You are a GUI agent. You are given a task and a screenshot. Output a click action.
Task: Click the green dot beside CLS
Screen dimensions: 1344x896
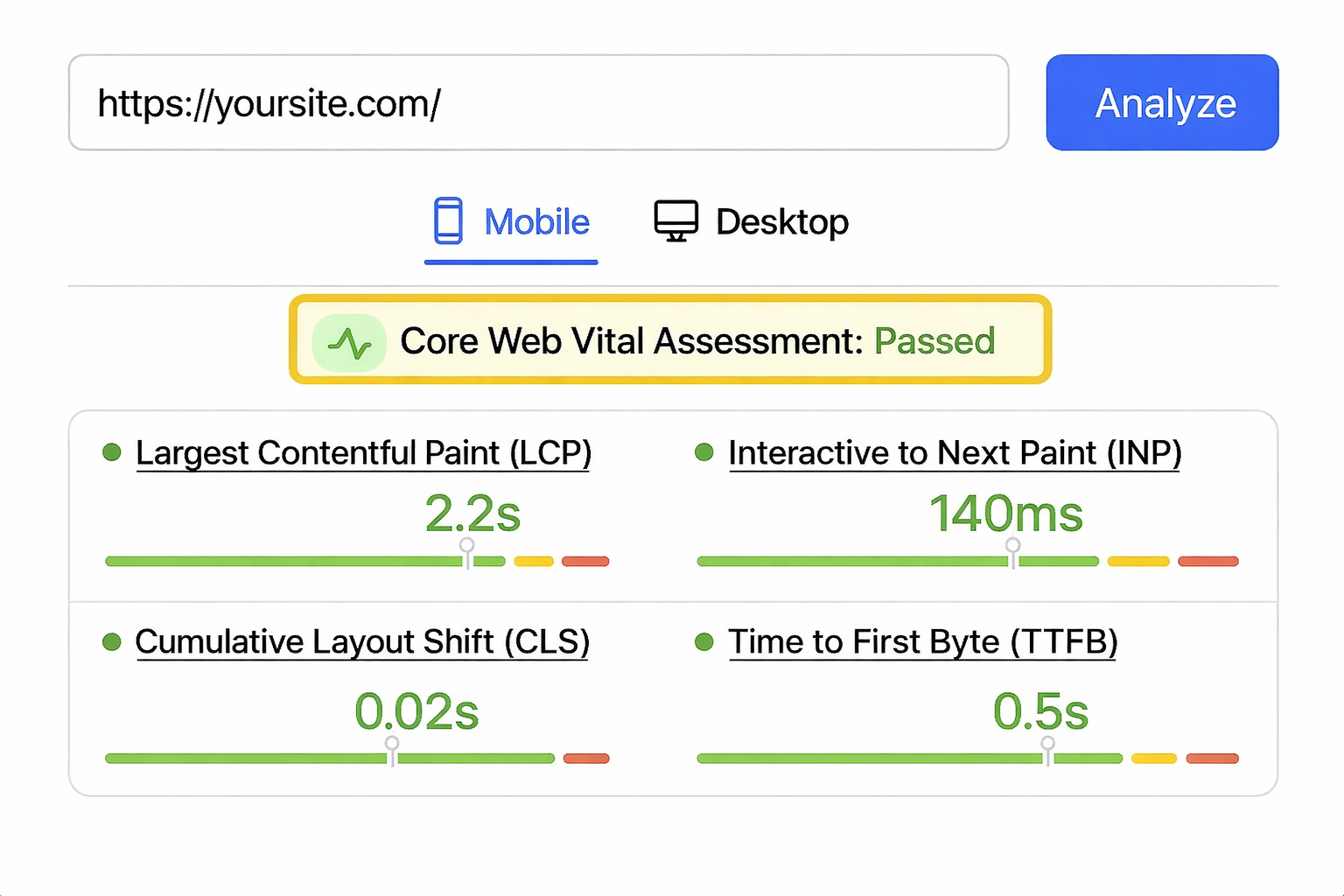point(112,642)
